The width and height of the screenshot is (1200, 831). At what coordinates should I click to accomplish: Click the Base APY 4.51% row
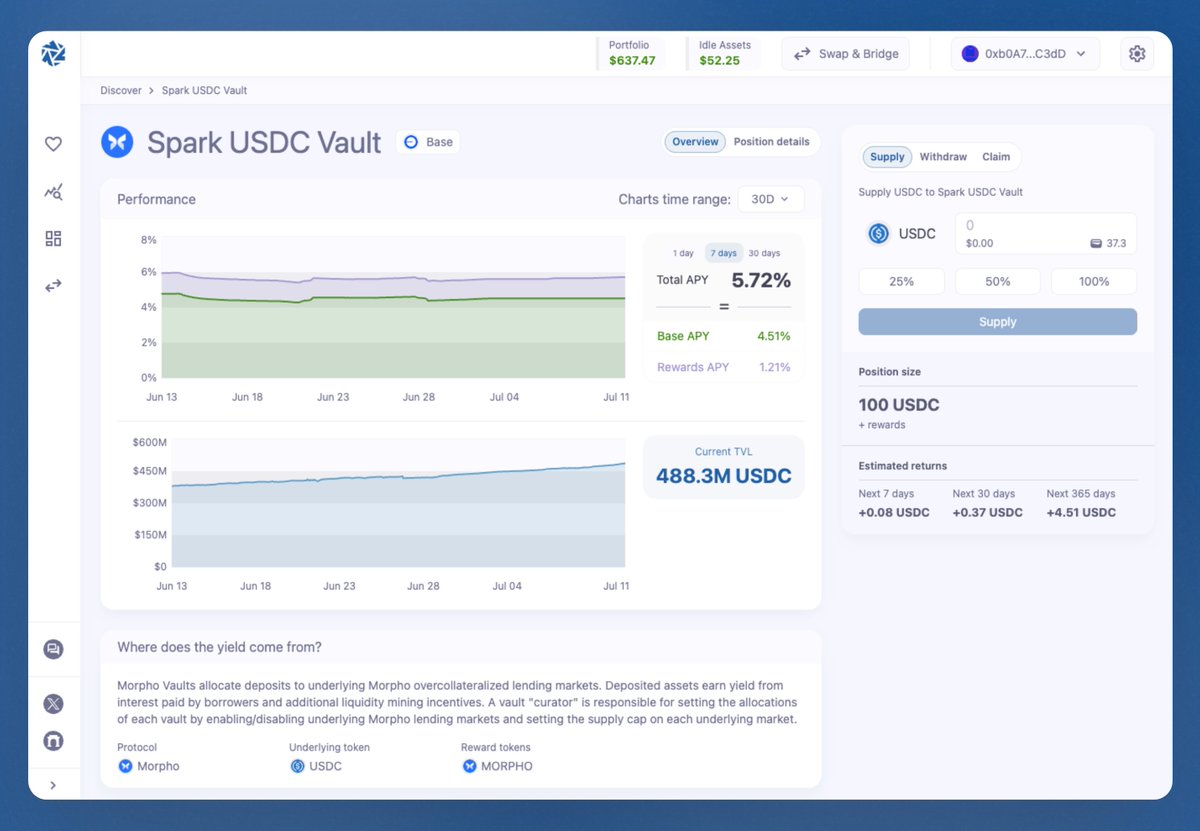(x=723, y=336)
